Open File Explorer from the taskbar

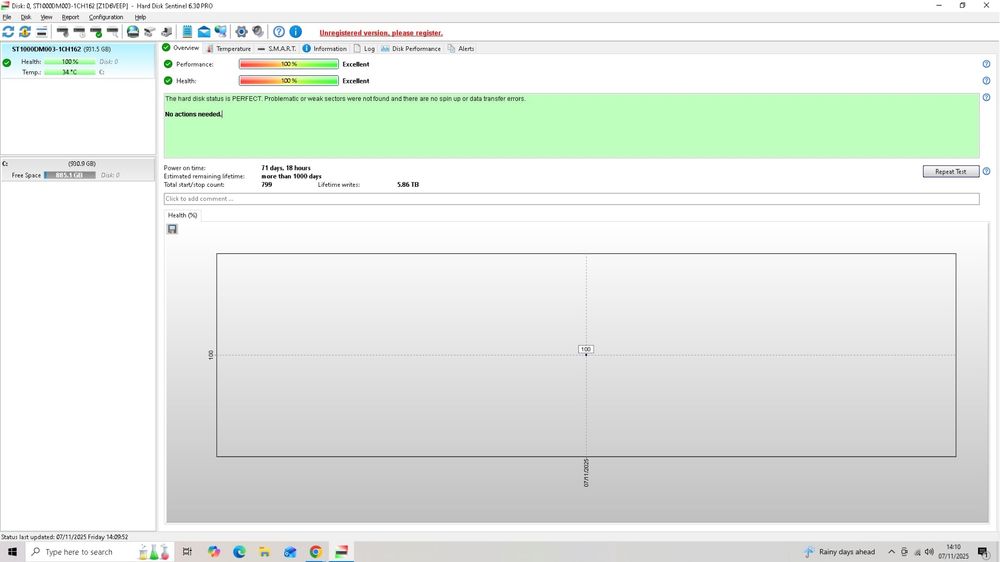265,552
